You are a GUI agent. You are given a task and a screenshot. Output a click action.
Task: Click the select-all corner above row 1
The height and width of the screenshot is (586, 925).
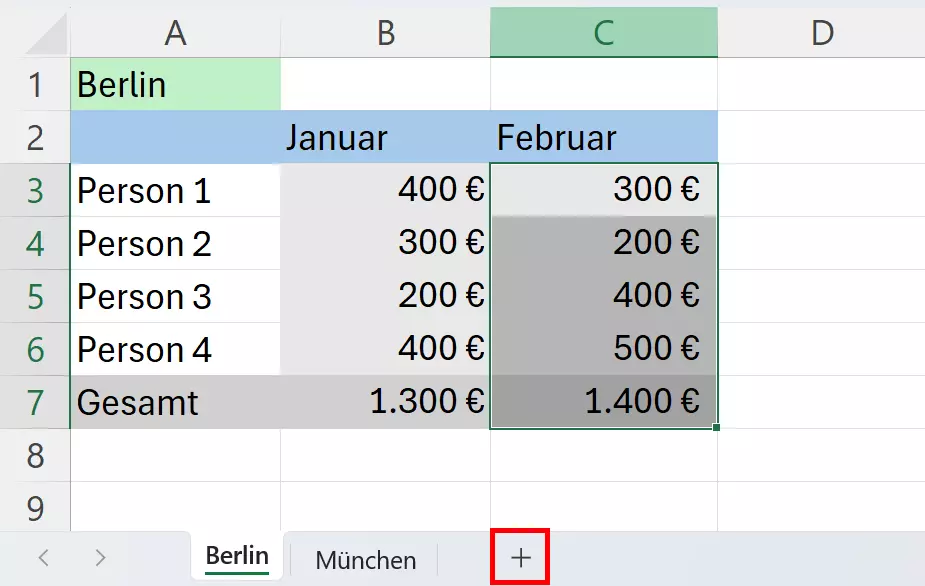pyautogui.click(x=35, y=32)
